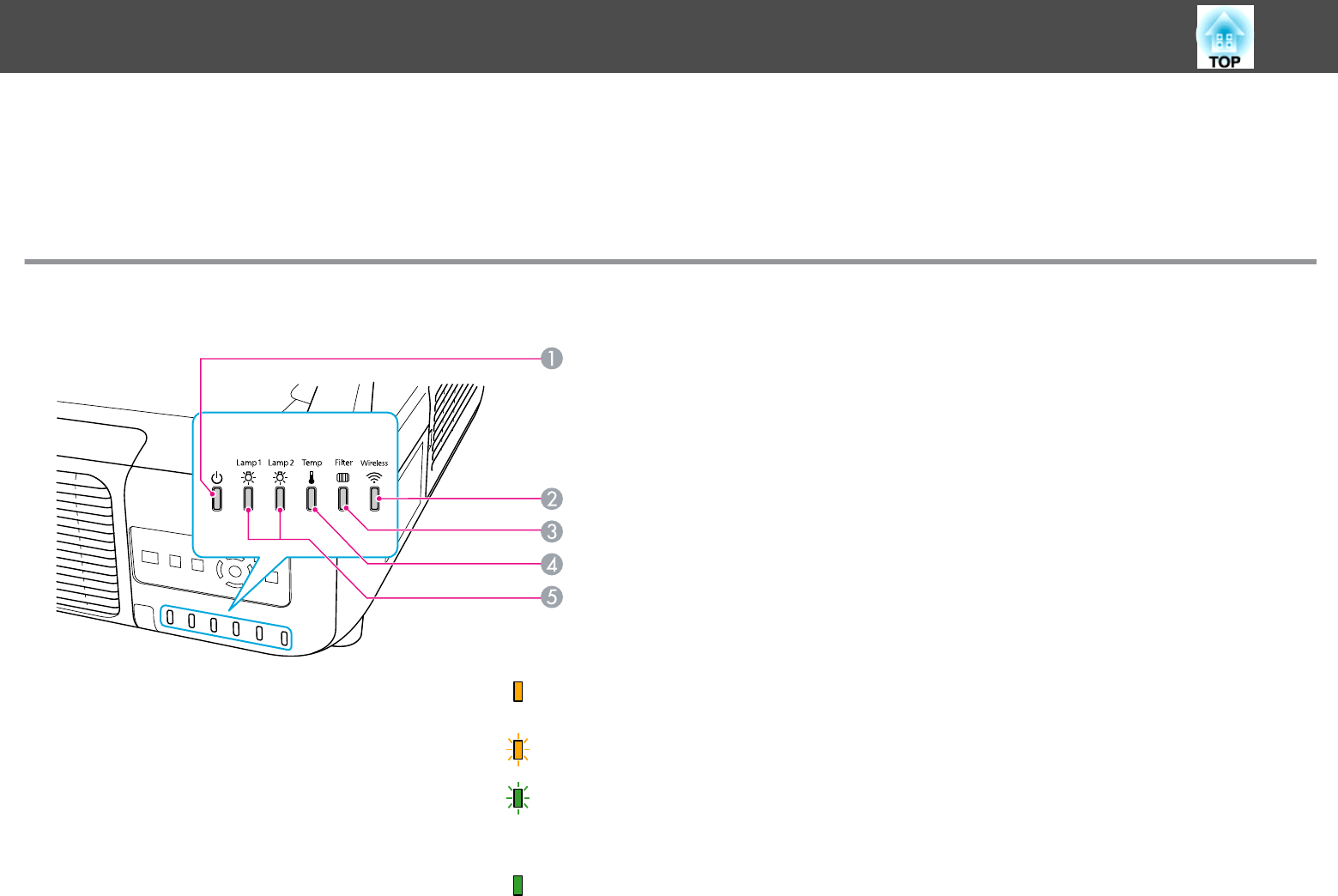The width and height of the screenshot is (1338, 896).
Task: Click the solid green lit indicator symbol
Action: pyautogui.click(x=518, y=885)
